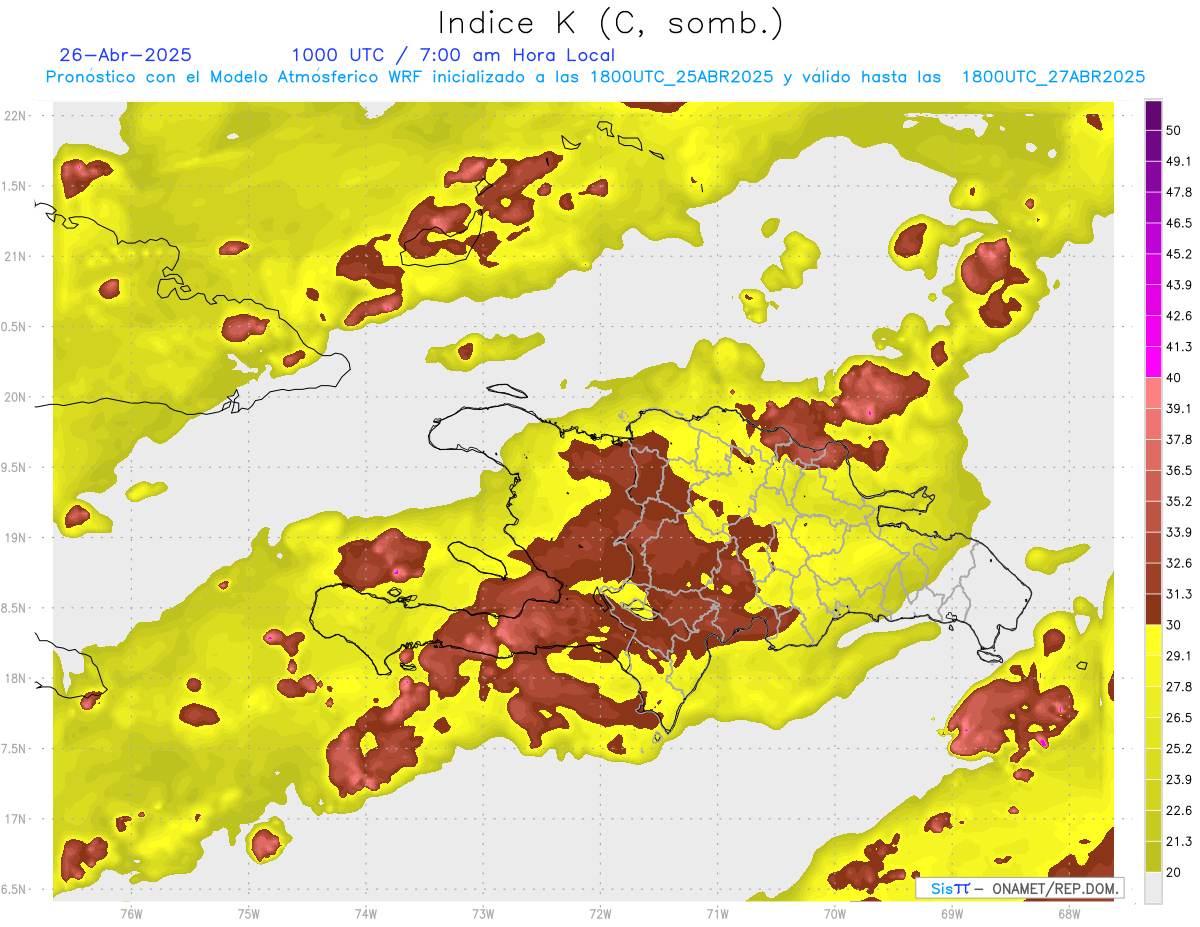Click the colorbar value "39.1"
Viewport: 1200px width, 927px height.
point(1179,408)
